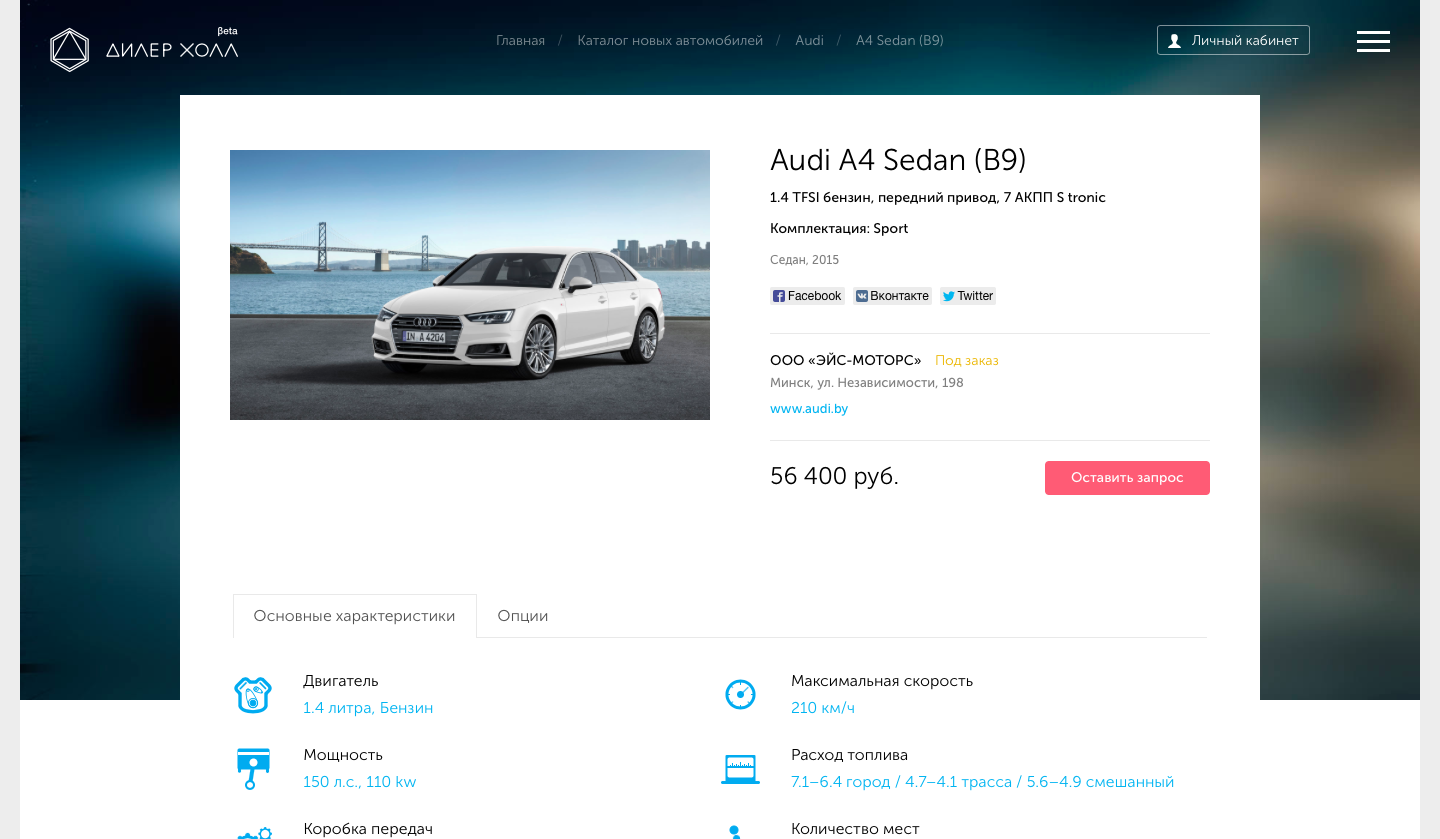Image resolution: width=1440 pixels, height=839 pixels.
Task: Share on Вконтакте
Action: tap(892, 296)
